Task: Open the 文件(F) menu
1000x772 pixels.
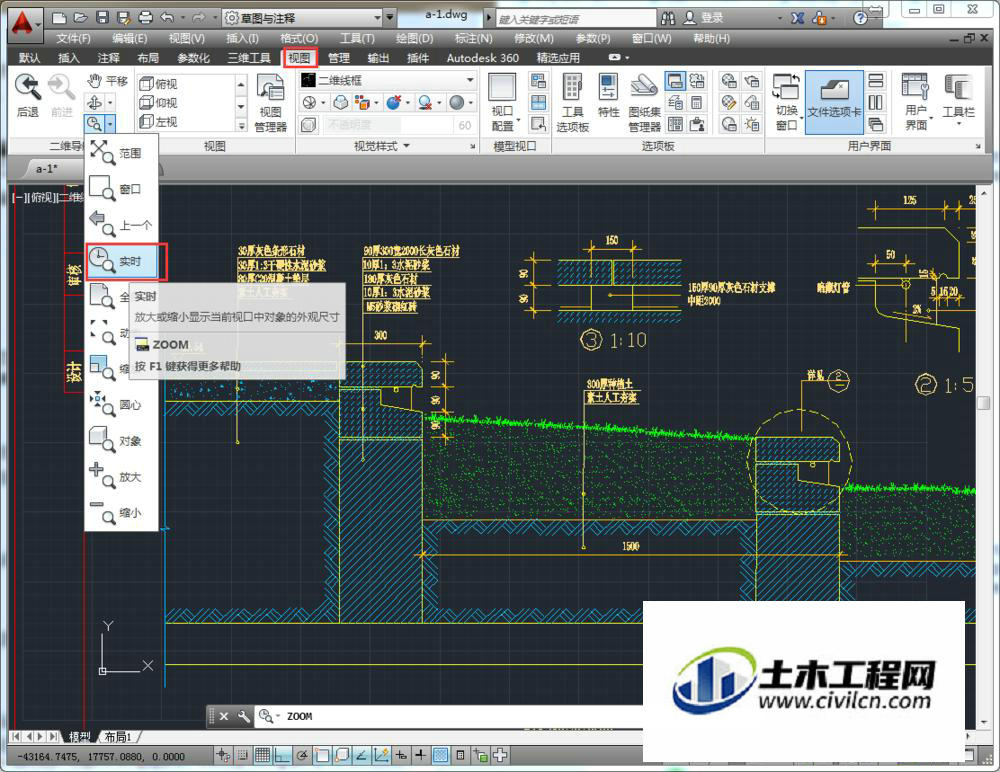Action: pos(73,38)
